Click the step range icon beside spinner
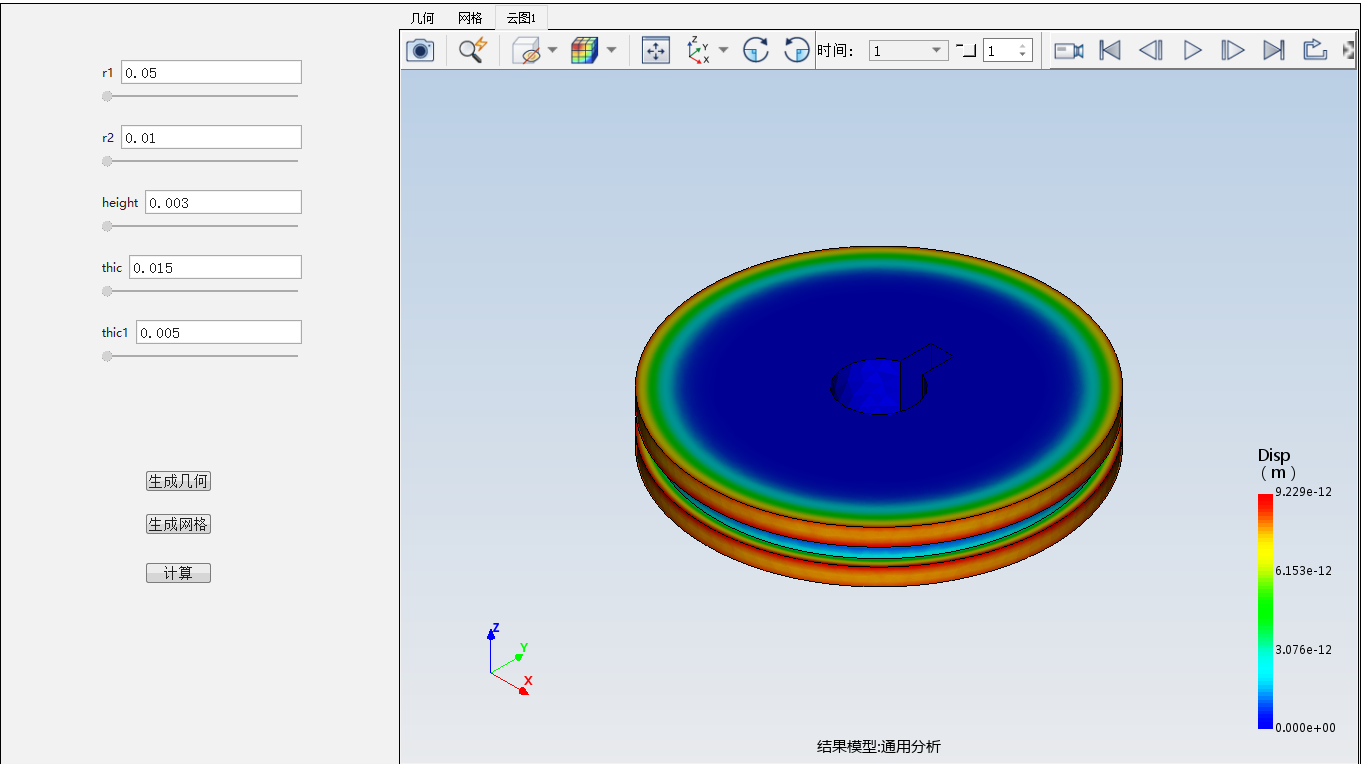This screenshot has width=1361, height=764. pyautogui.click(x=966, y=50)
